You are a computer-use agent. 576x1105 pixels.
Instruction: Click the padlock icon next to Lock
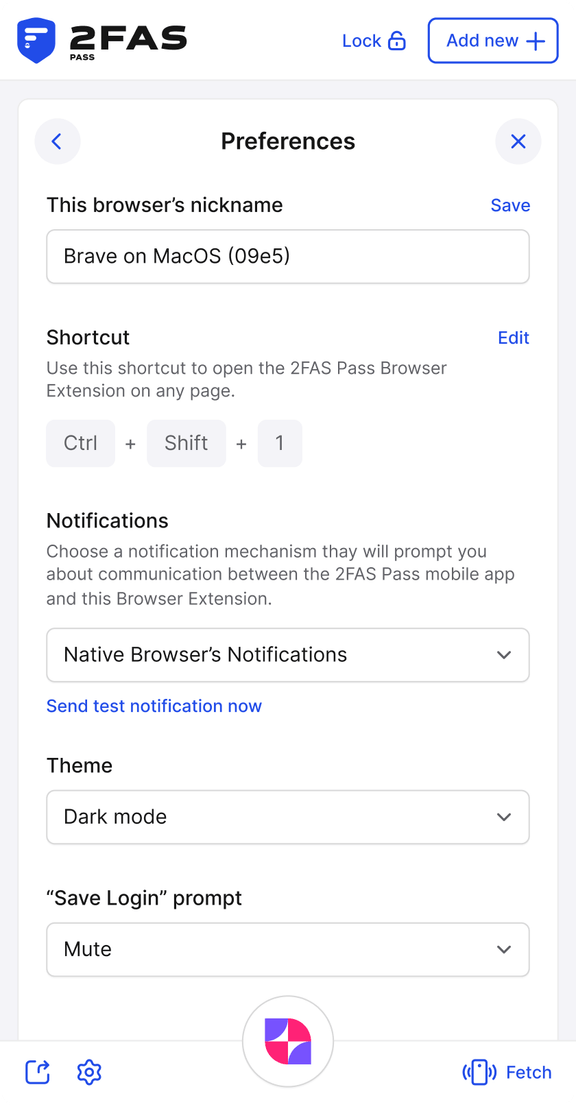pyautogui.click(x=400, y=41)
